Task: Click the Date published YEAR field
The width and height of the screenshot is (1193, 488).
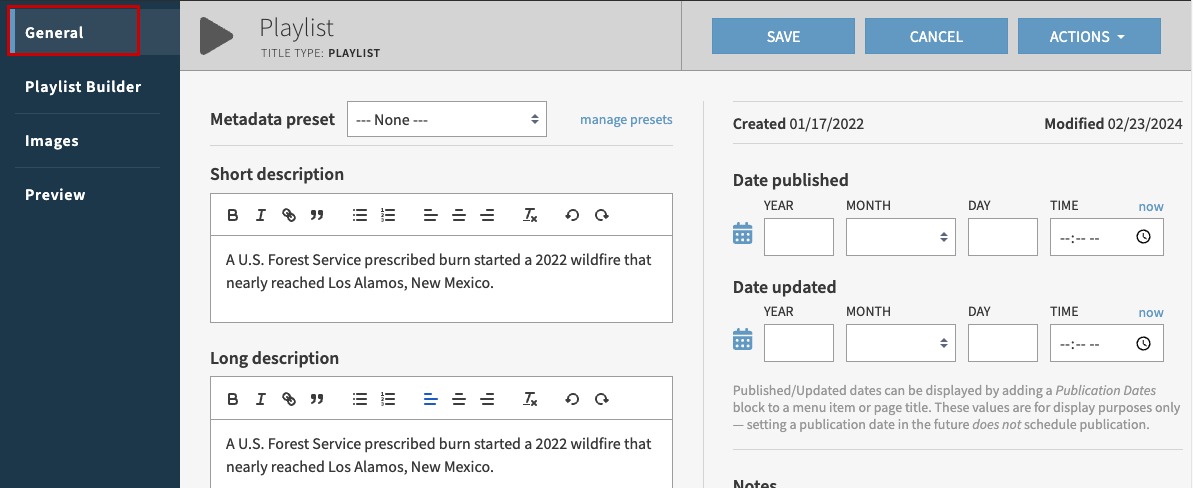Action: 798,237
